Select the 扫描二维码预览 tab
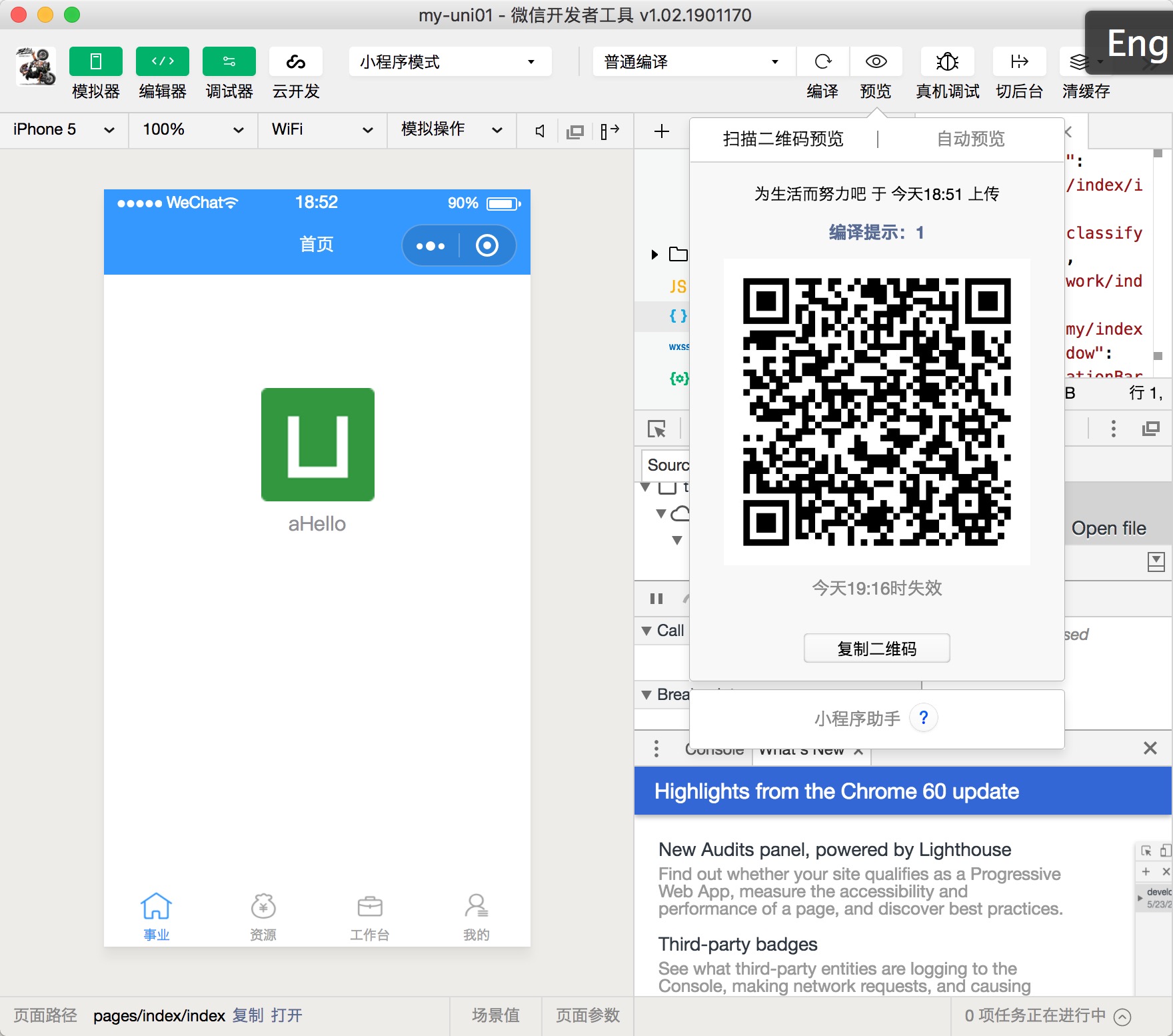Screen dimensions: 1173x1036 [783, 139]
